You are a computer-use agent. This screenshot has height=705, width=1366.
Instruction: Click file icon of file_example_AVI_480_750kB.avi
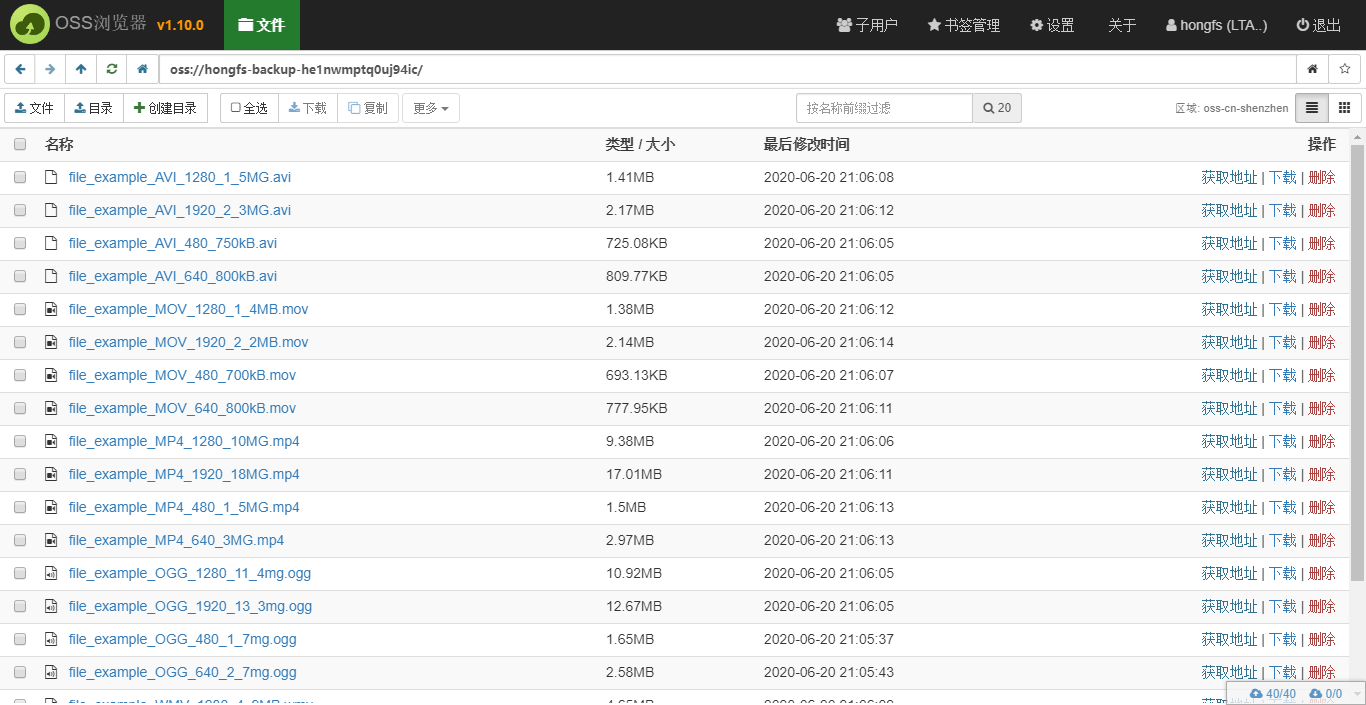tap(51, 243)
